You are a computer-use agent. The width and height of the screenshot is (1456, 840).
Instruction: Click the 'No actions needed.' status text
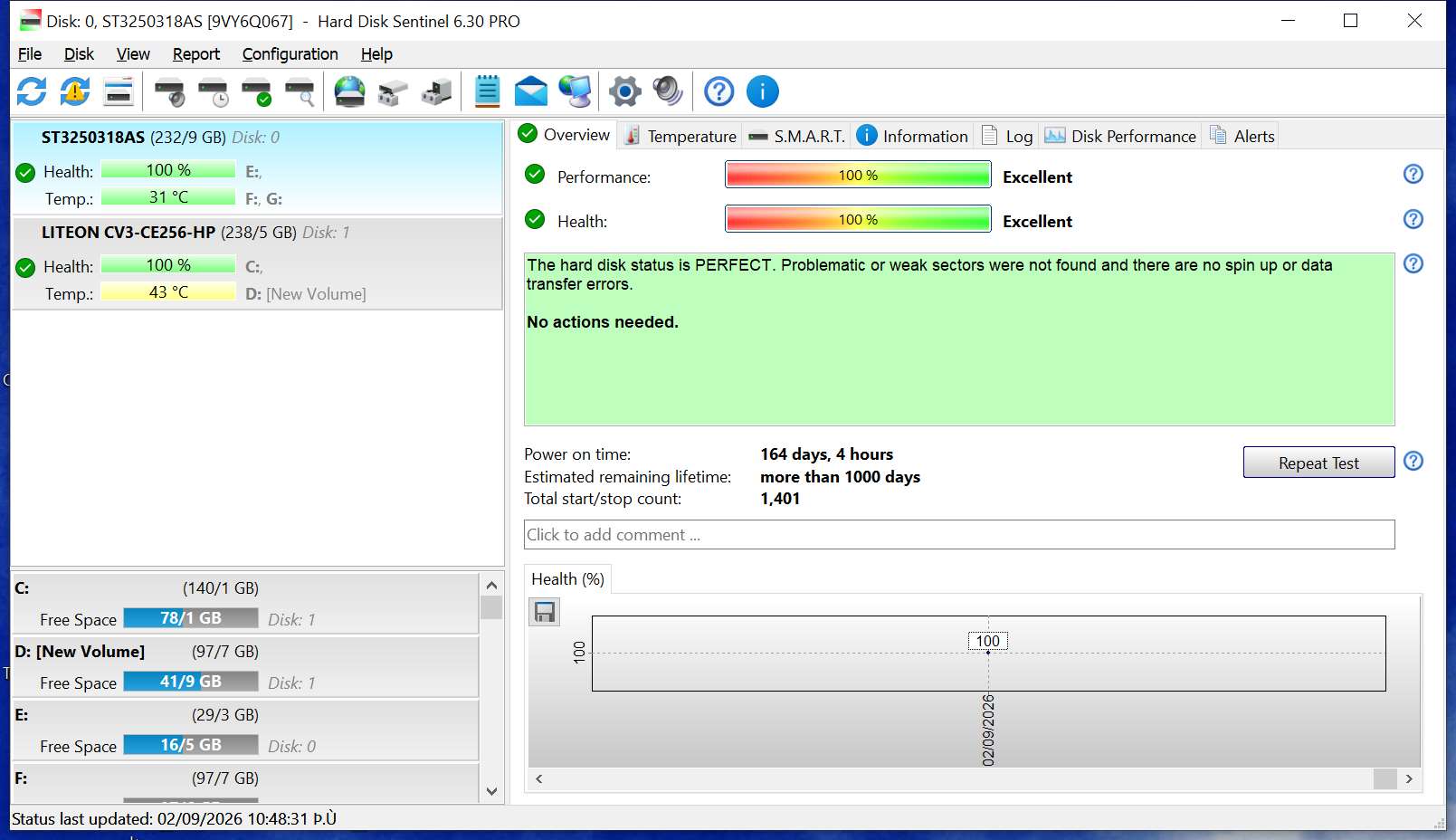(603, 322)
